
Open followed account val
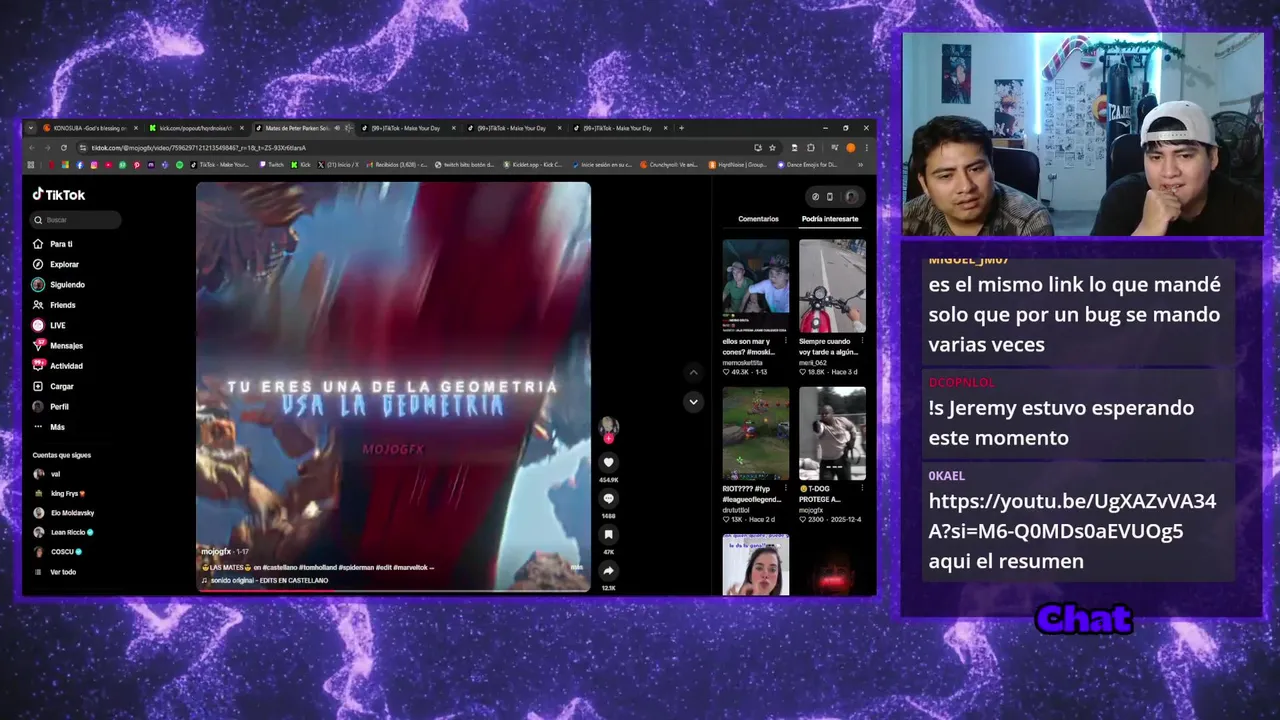click(47, 474)
